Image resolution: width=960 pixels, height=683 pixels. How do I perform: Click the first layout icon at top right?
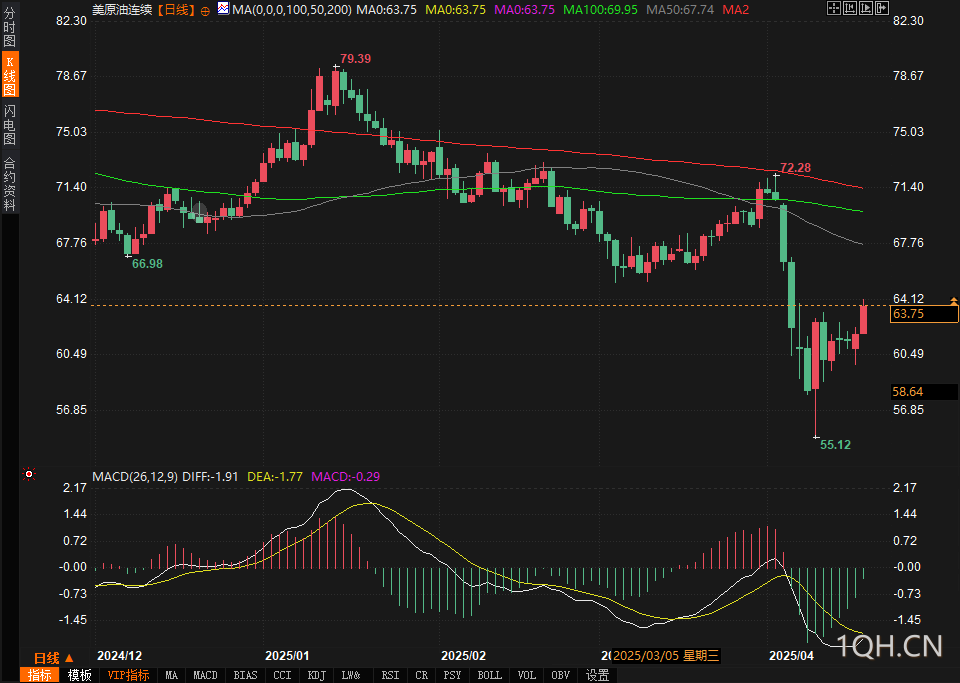pos(835,9)
